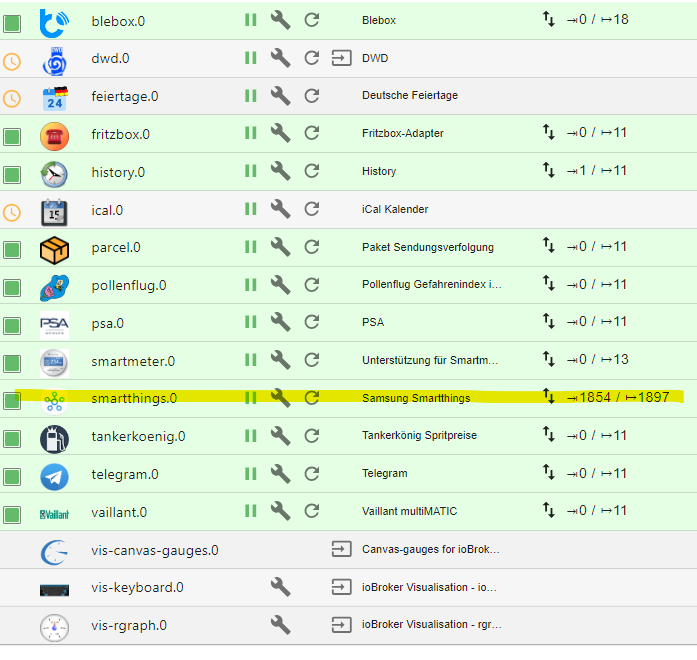
Task: Select the psa.0 instance name
Action: tap(107, 323)
